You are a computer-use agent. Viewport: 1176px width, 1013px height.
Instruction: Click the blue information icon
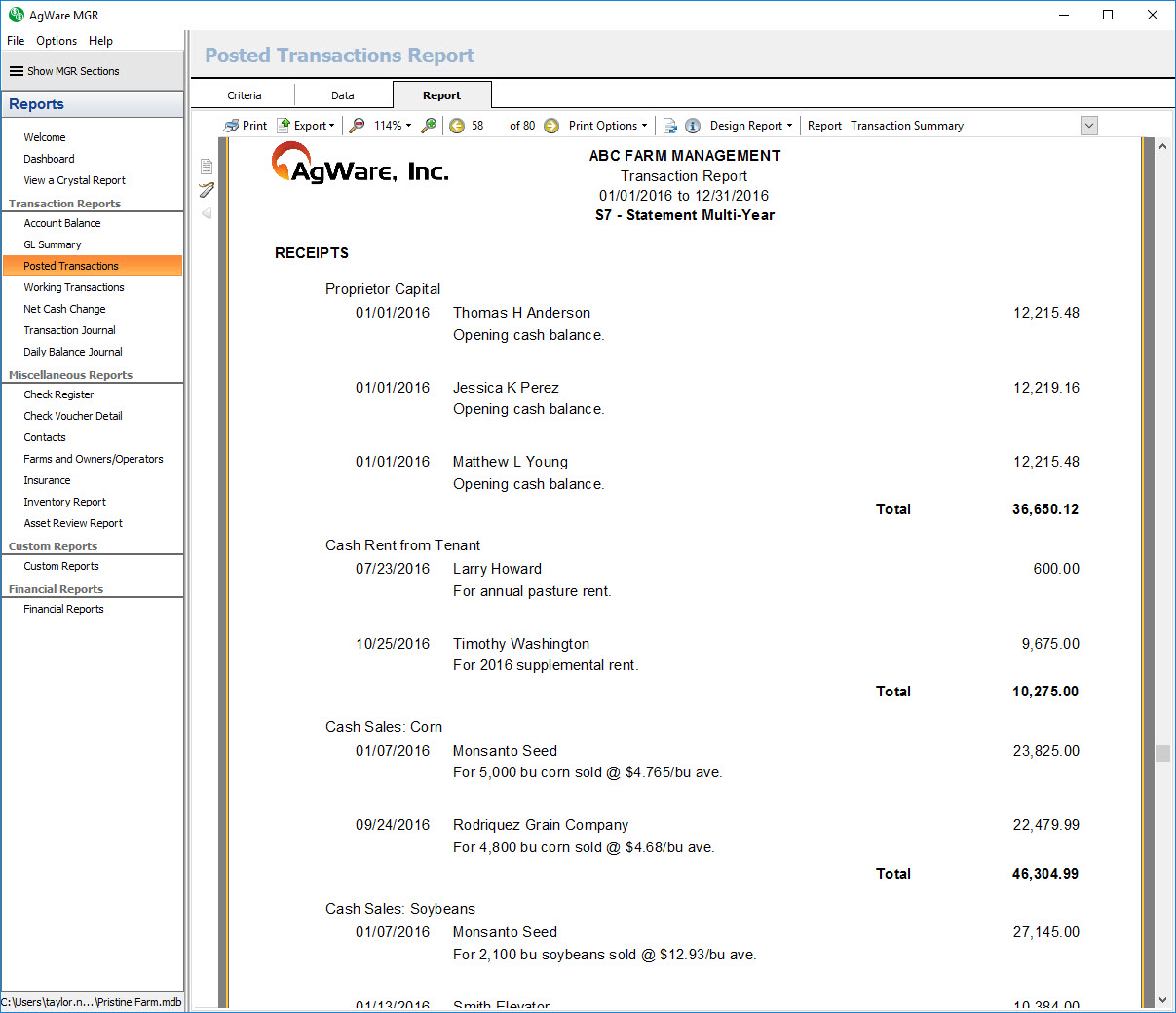[x=693, y=126]
